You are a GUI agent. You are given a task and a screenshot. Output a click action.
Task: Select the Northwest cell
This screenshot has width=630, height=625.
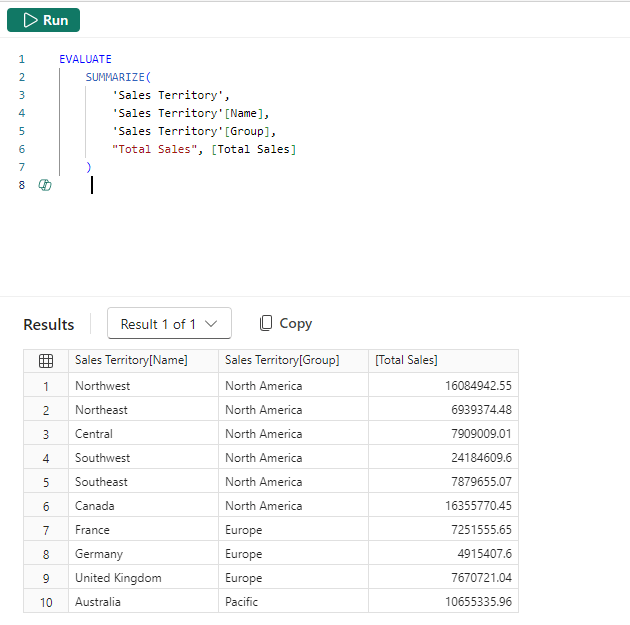coord(103,386)
